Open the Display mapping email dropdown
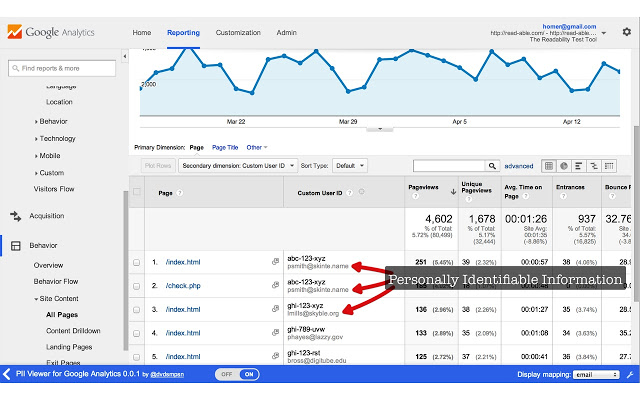Viewport: 640px width, 400px height. (596, 375)
